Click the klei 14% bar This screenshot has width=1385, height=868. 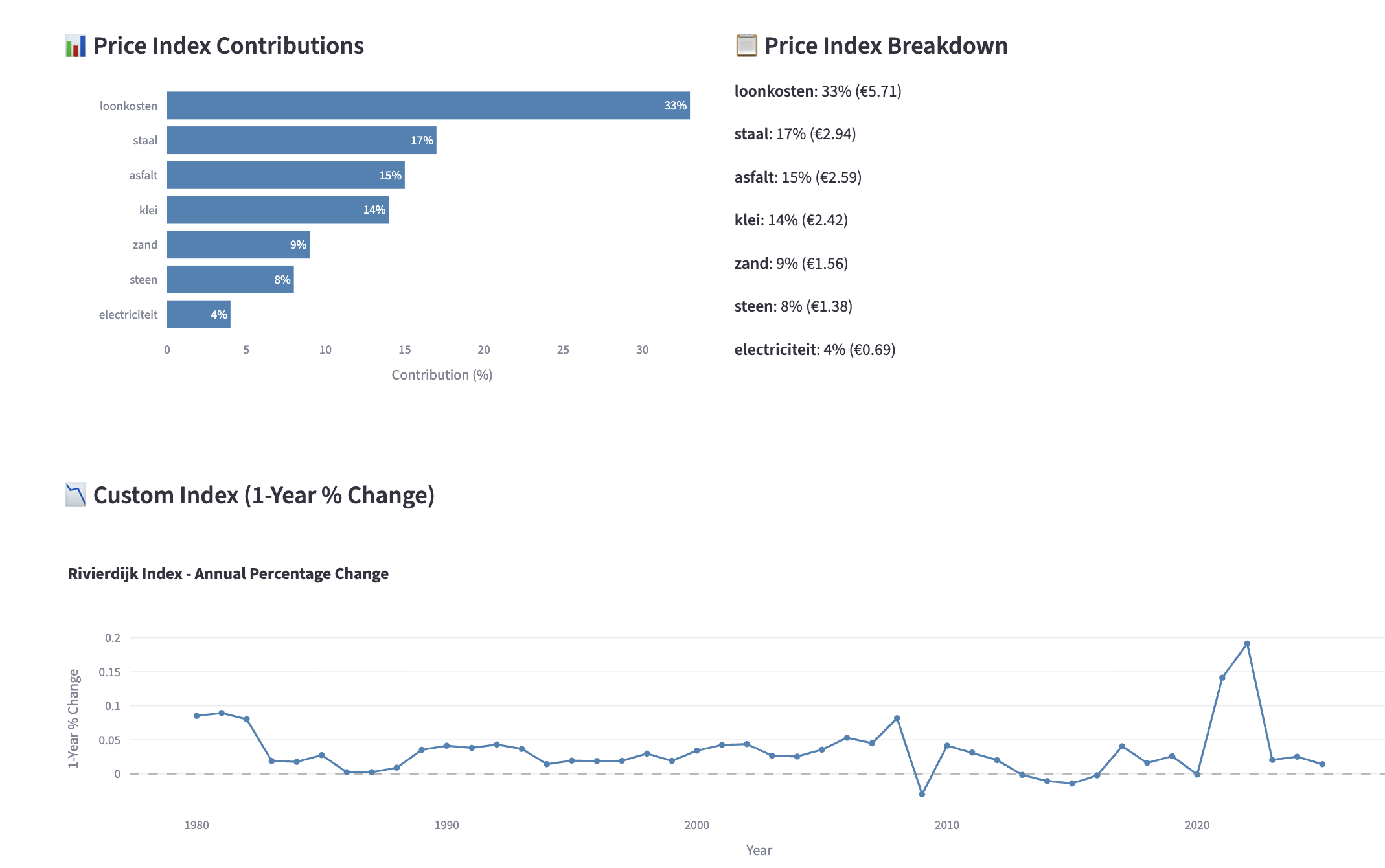tap(277, 210)
